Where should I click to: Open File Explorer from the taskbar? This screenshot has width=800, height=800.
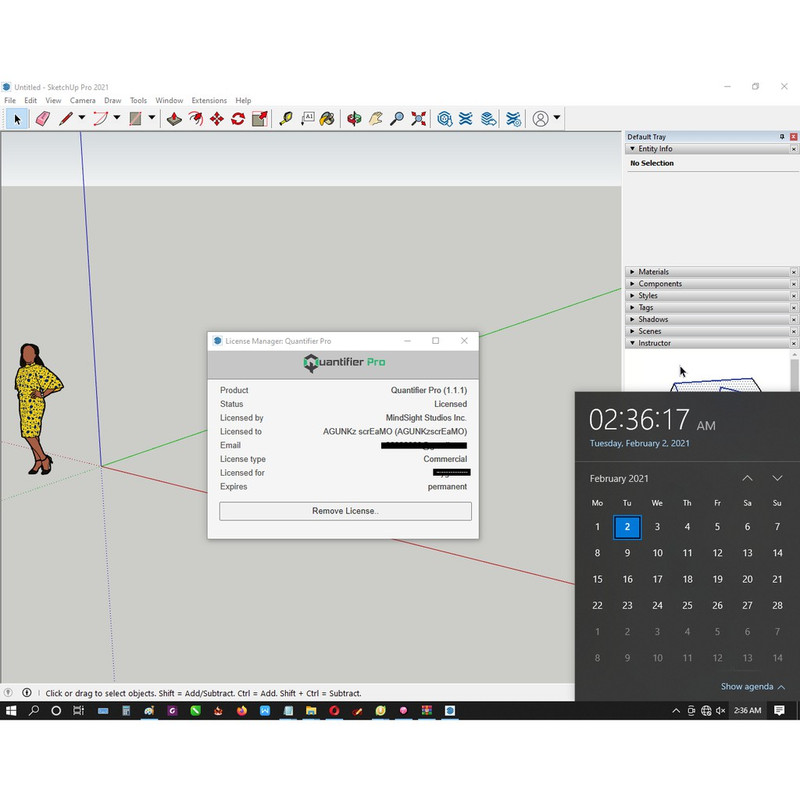pos(311,710)
